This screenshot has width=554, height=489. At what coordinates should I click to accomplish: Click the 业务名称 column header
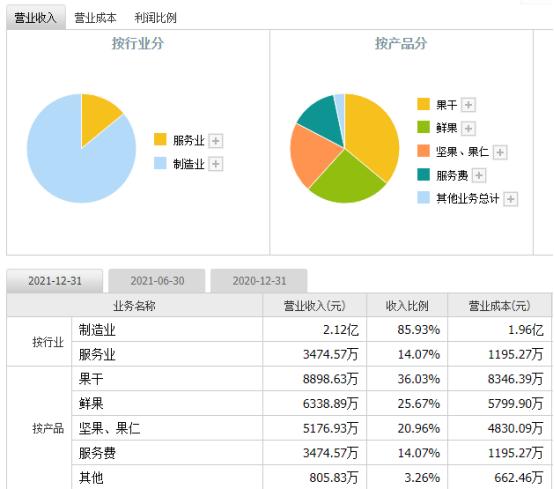click(135, 306)
